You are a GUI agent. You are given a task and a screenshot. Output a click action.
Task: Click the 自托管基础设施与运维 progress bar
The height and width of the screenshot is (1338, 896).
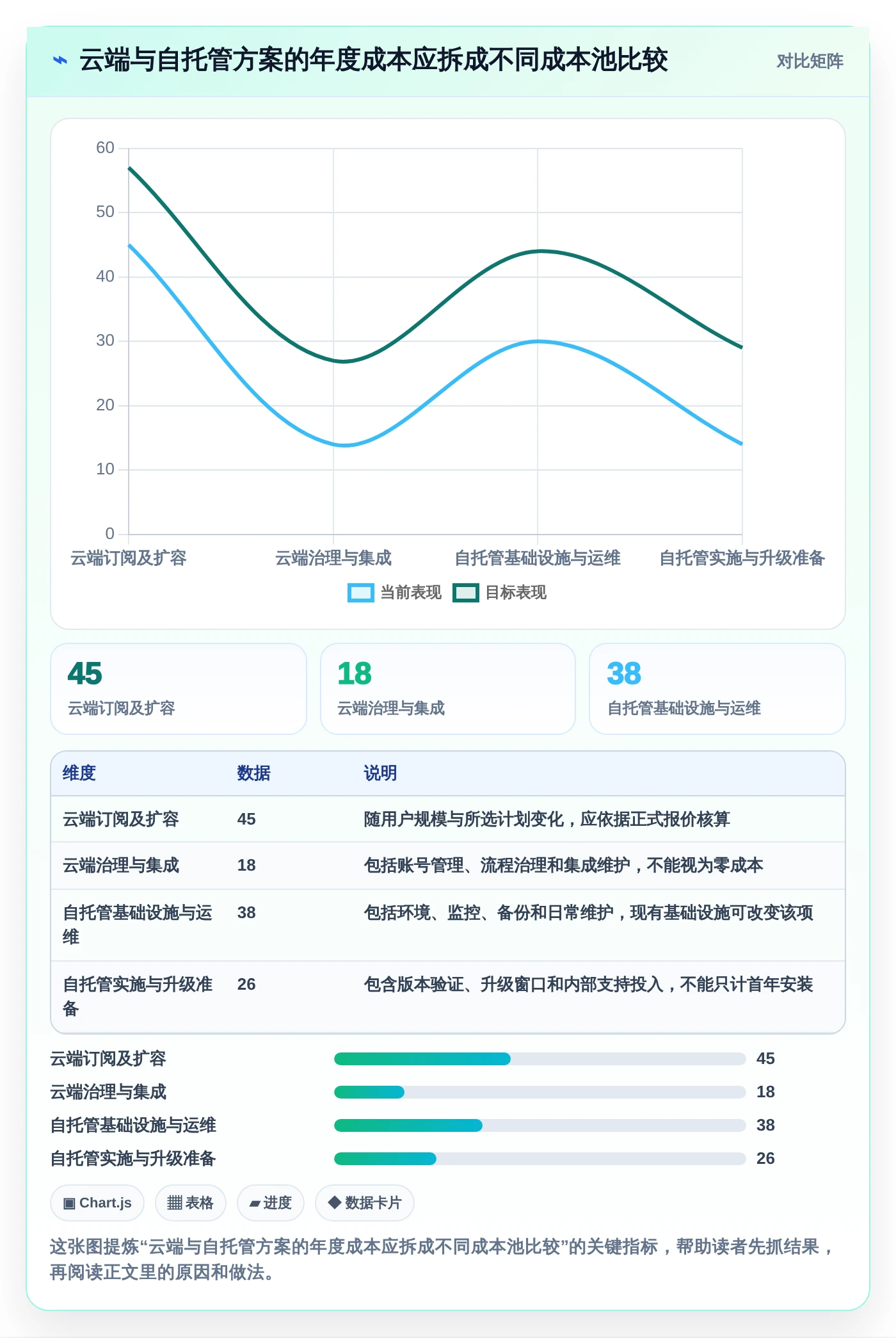(x=540, y=1125)
